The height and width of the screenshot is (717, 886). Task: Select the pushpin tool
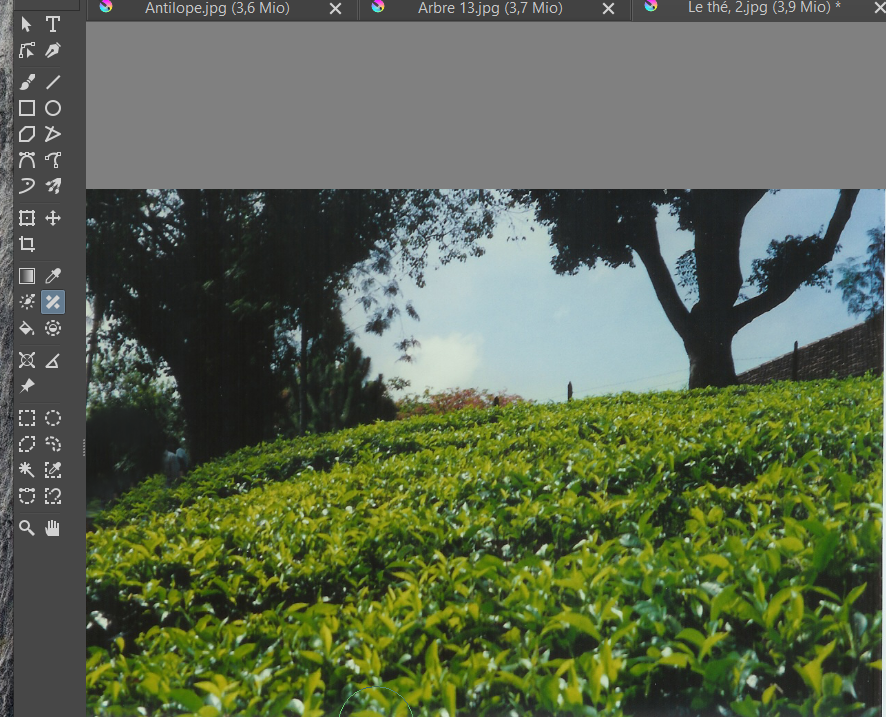pyautogui.click(x=27, y=386)
